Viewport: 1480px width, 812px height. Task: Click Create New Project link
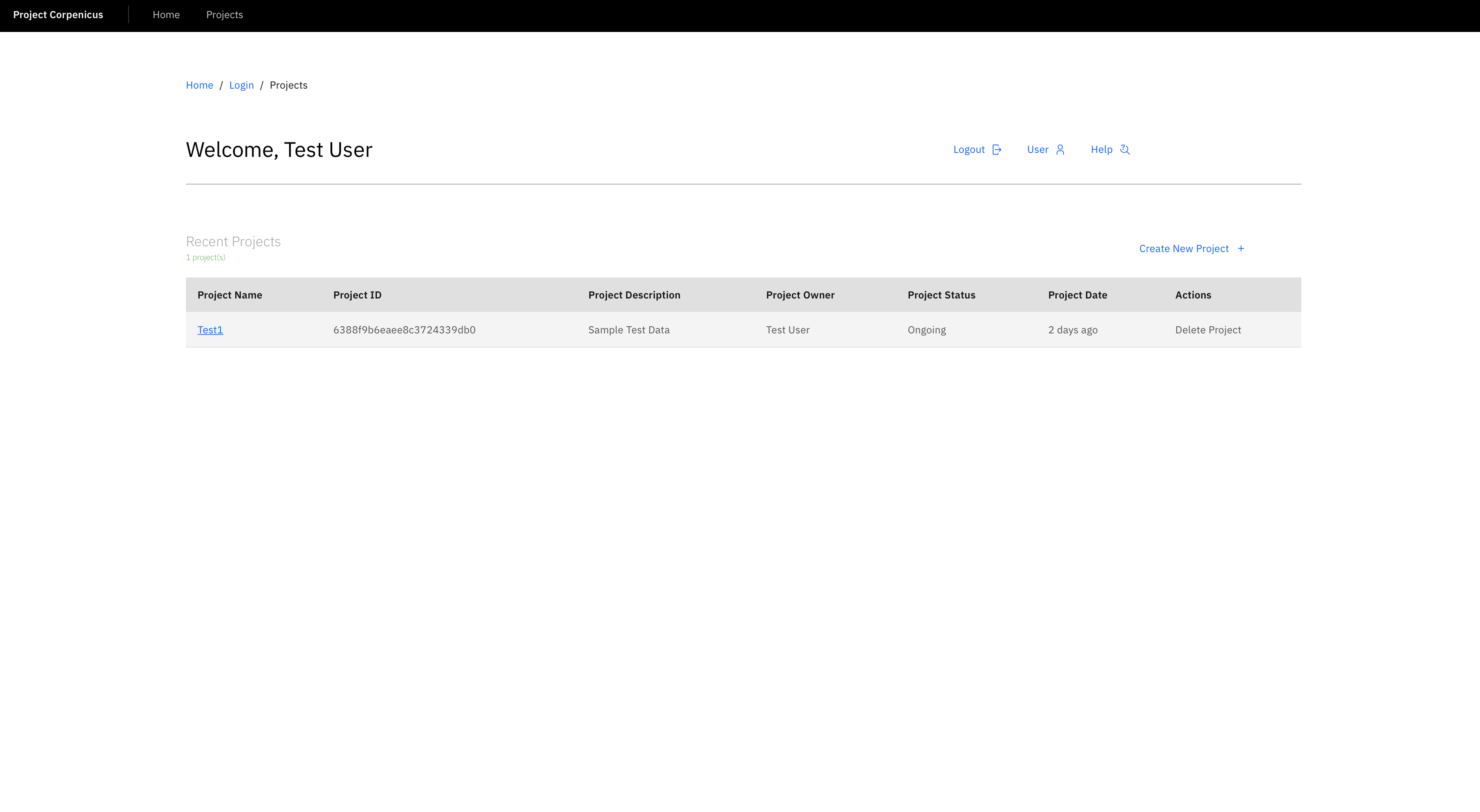(x=1183, y=248)
